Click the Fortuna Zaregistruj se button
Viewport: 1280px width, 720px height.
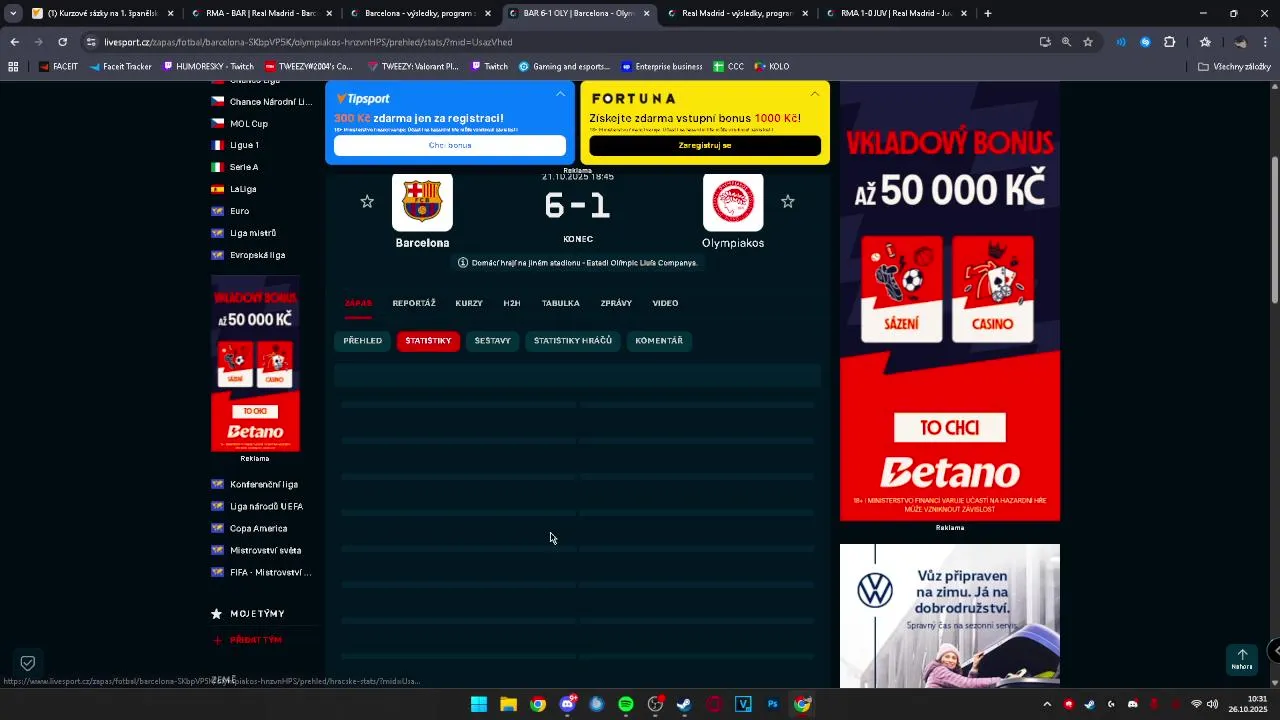pyautogui.click(x=705, y=145)
